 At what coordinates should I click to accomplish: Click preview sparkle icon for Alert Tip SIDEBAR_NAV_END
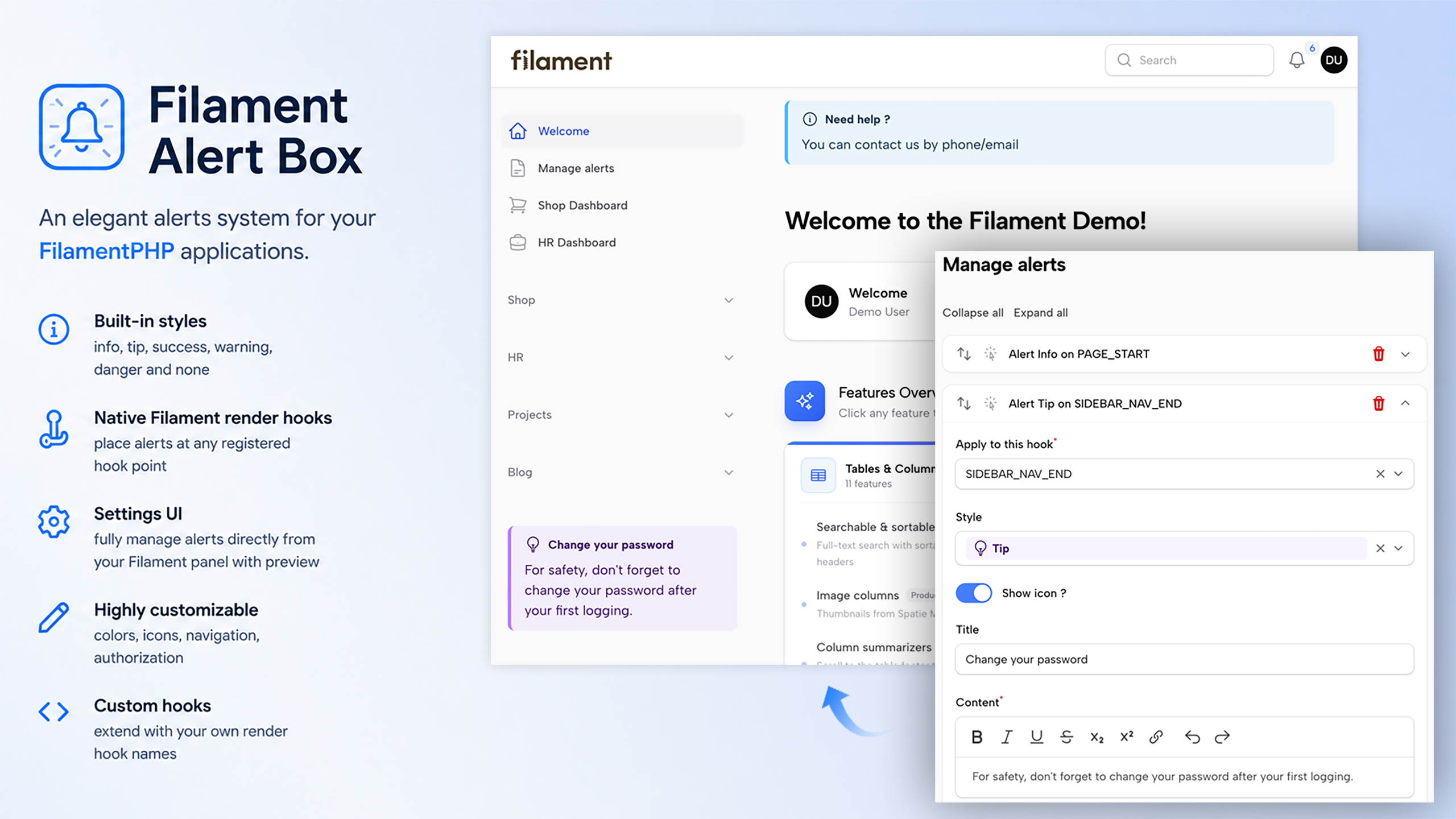990,403
